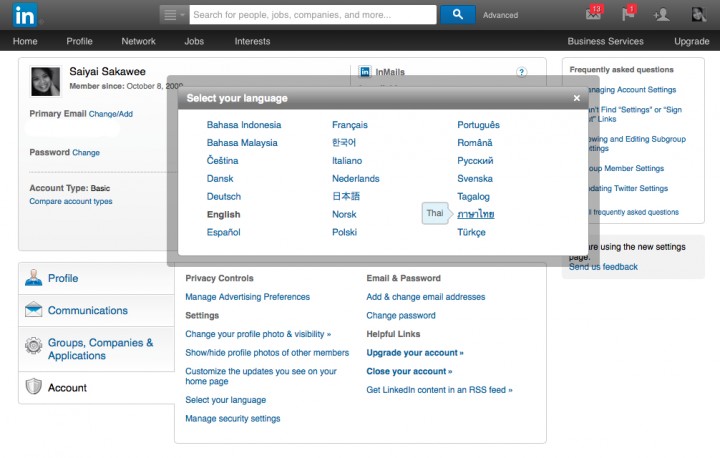The height and width of the screenshot is (458, 720).
Task: Open the Profile navigation menu
Action: click(x=79, y=41)
